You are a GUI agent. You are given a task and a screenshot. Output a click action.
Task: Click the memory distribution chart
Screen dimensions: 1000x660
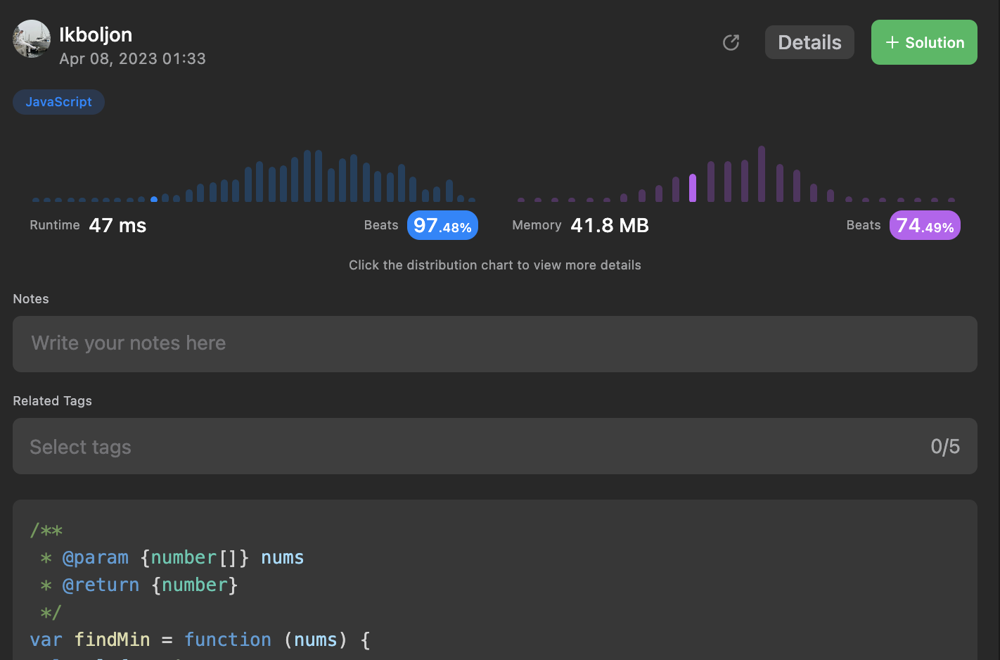(x=736, y=175)
